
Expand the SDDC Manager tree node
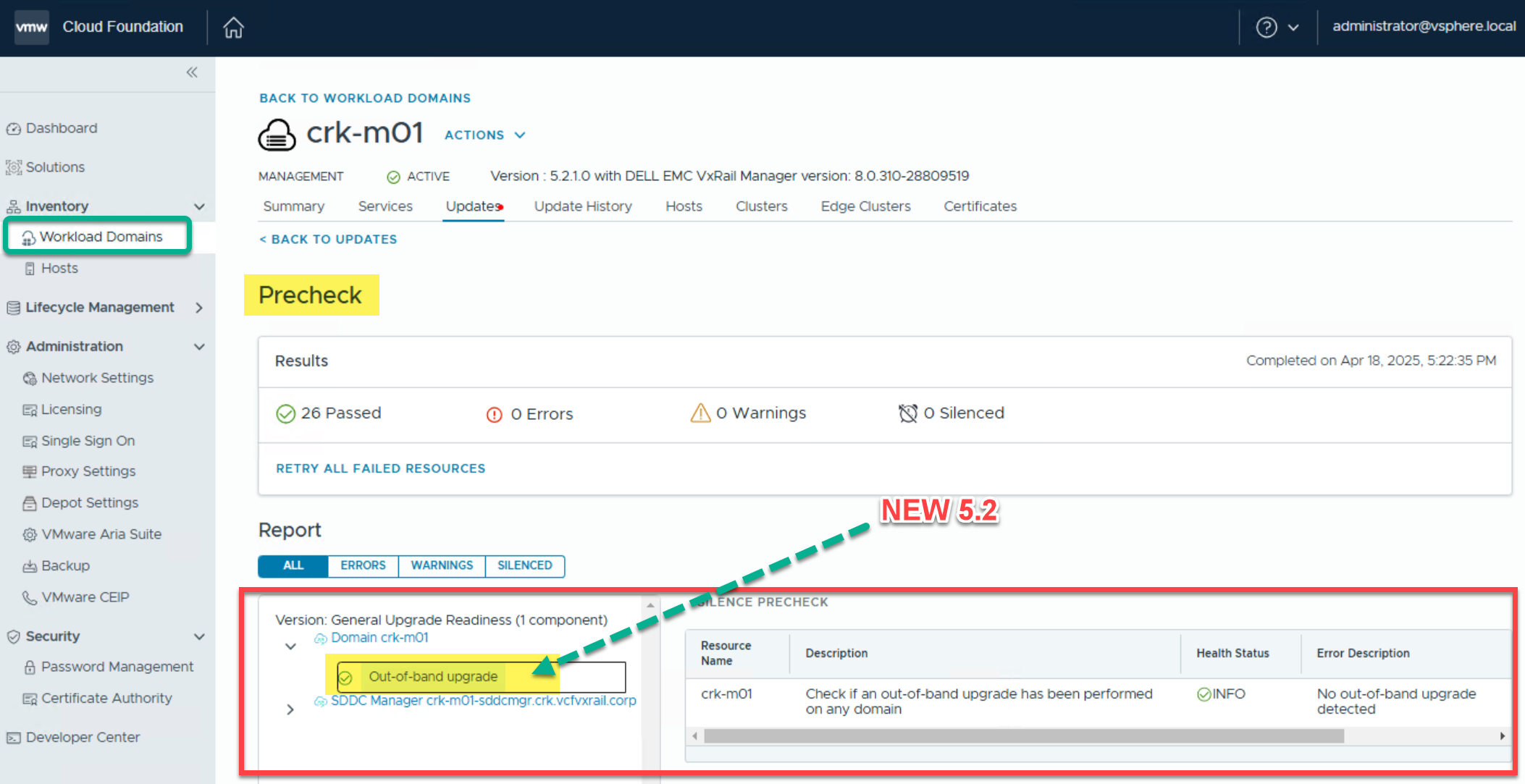tap(290, 709)
